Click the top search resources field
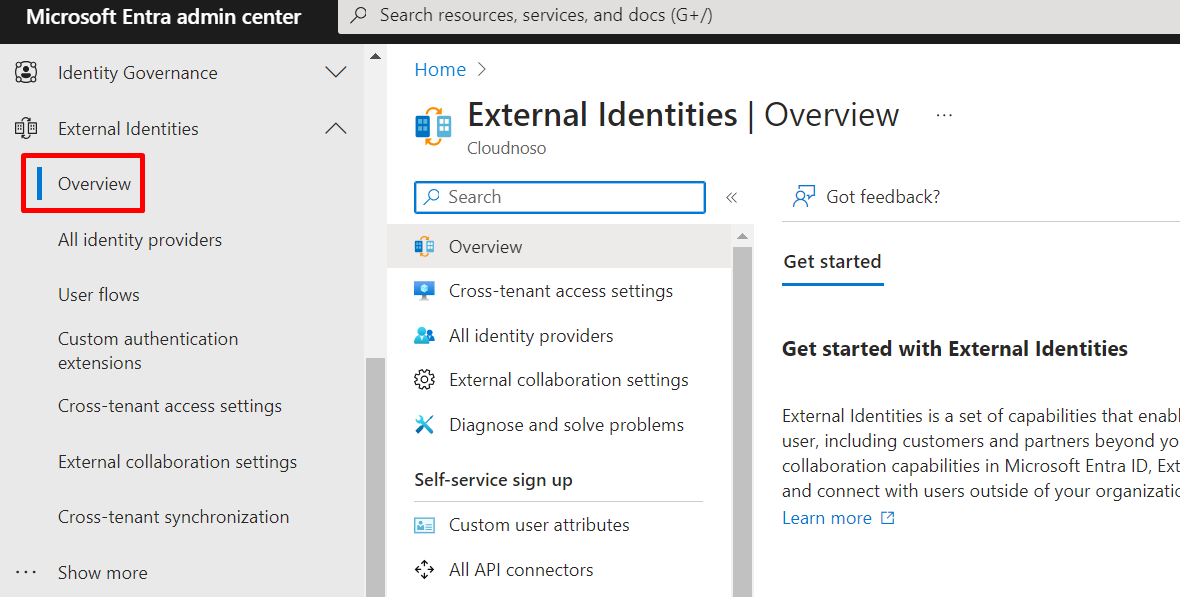 760,16
